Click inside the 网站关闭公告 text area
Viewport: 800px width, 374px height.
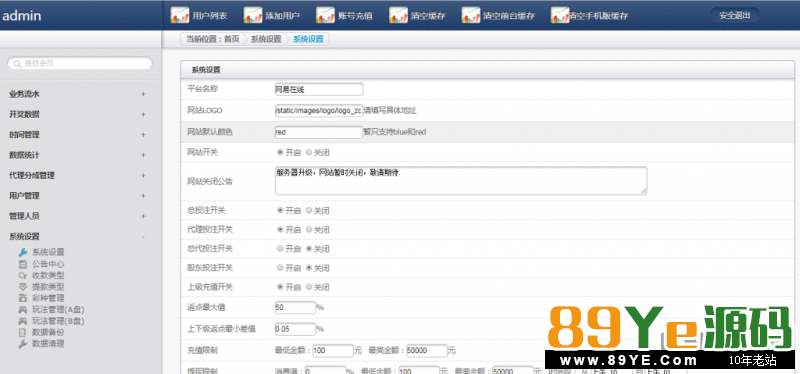pyautogui.click(x=461, y=180)
